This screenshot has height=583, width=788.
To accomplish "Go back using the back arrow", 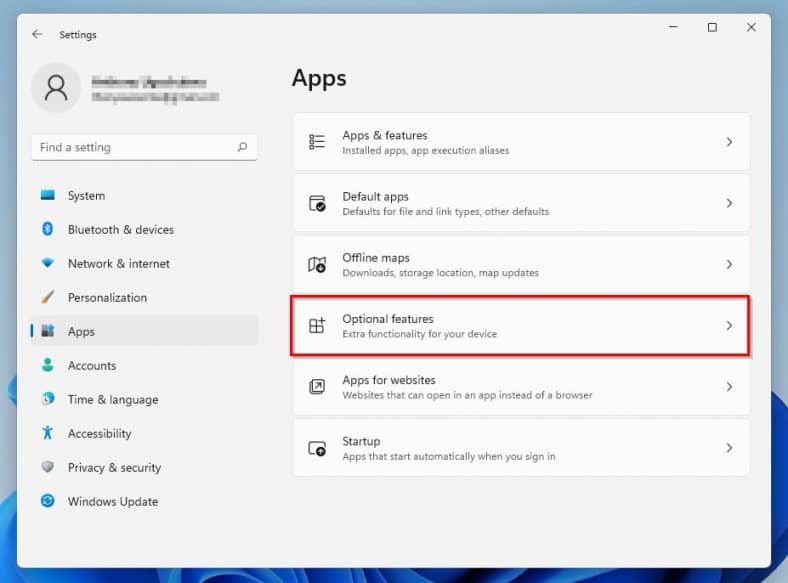I will click(x=37, y=34).
